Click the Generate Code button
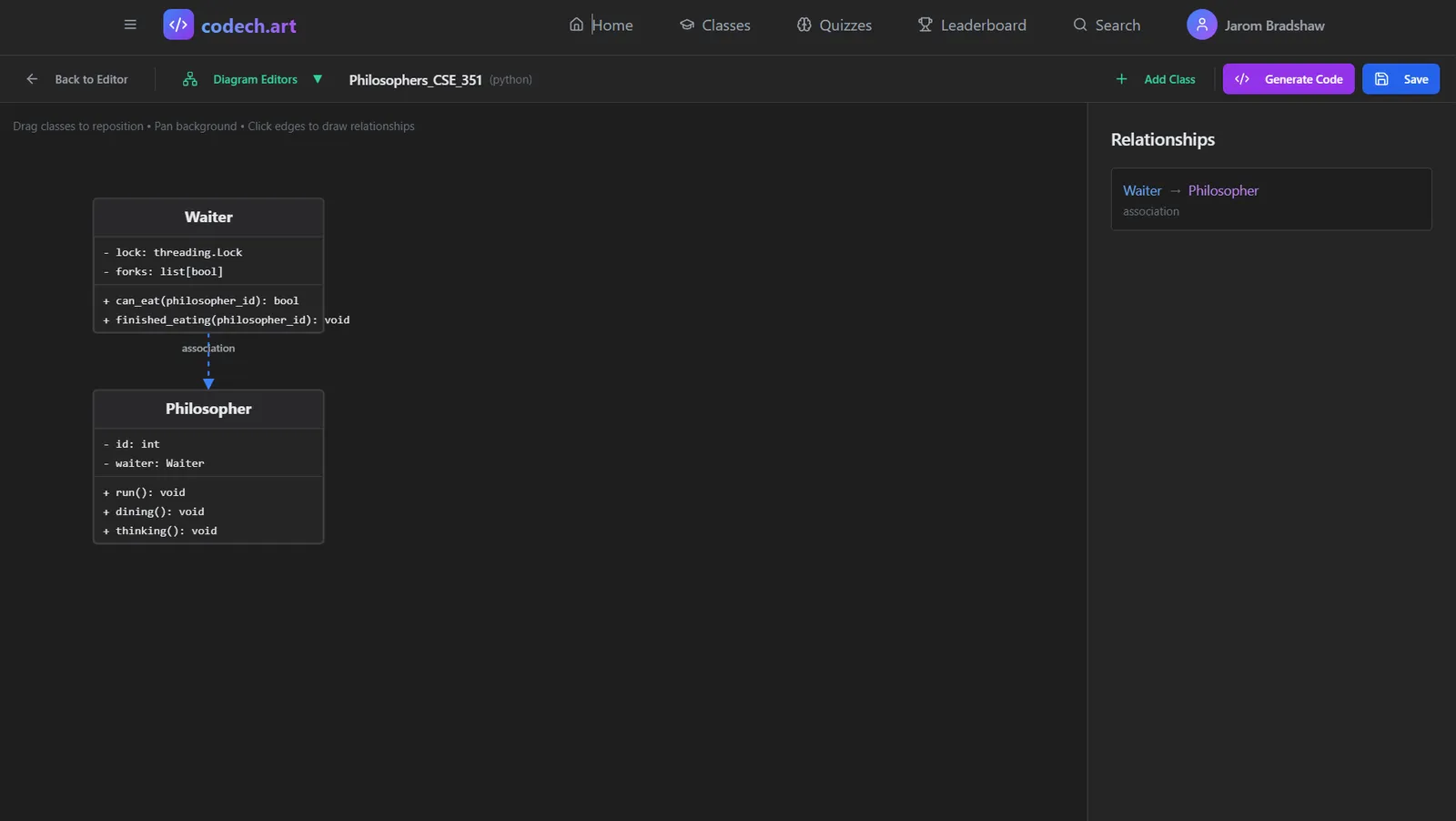The height and width of the screenshot is (821, 1456). pyautogui.click(x=1289, y=79)
